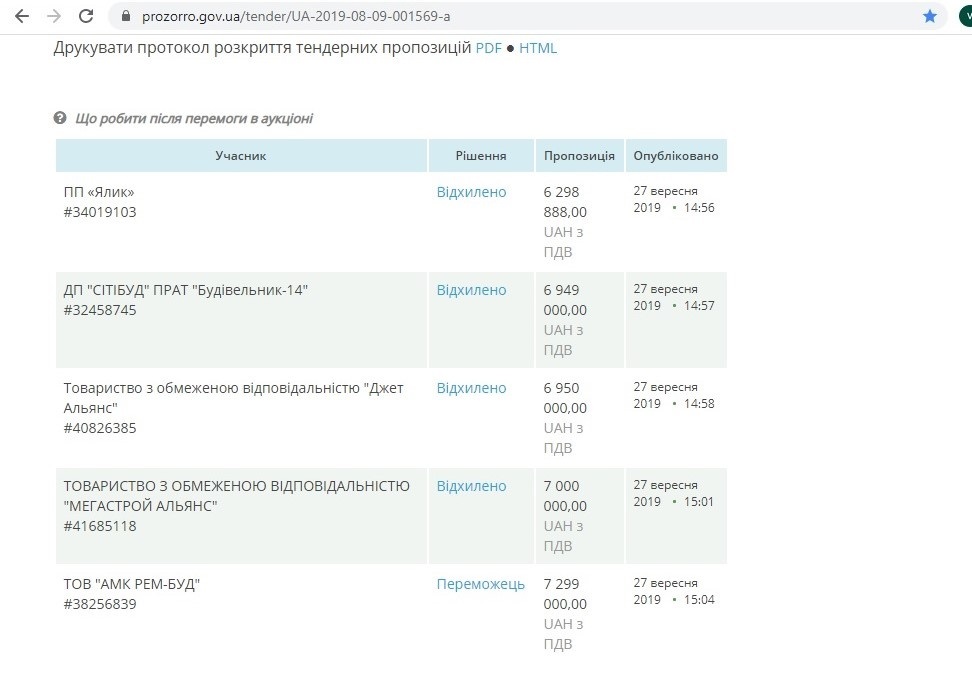Select participant name ПП «Ялик»
The image size is (972, 692).
coord(99,192)
